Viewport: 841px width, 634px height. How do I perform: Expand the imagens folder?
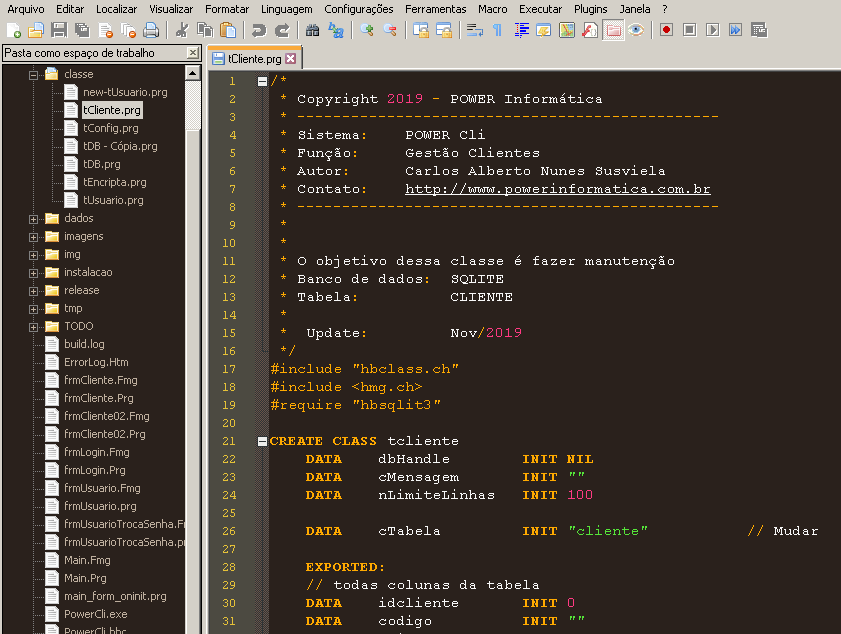click(33, 237)
